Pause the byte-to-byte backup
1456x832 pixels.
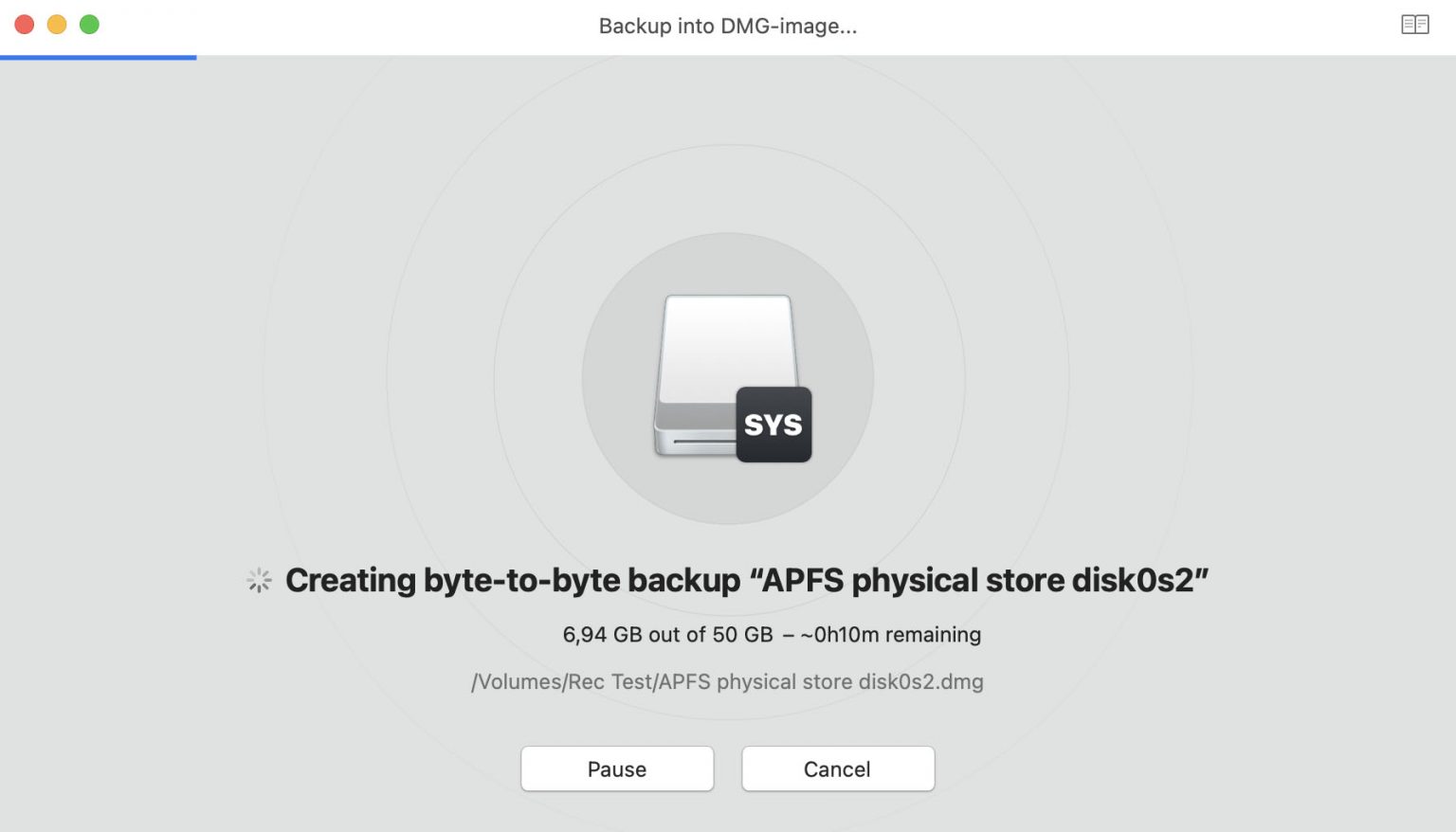(616, 769)
